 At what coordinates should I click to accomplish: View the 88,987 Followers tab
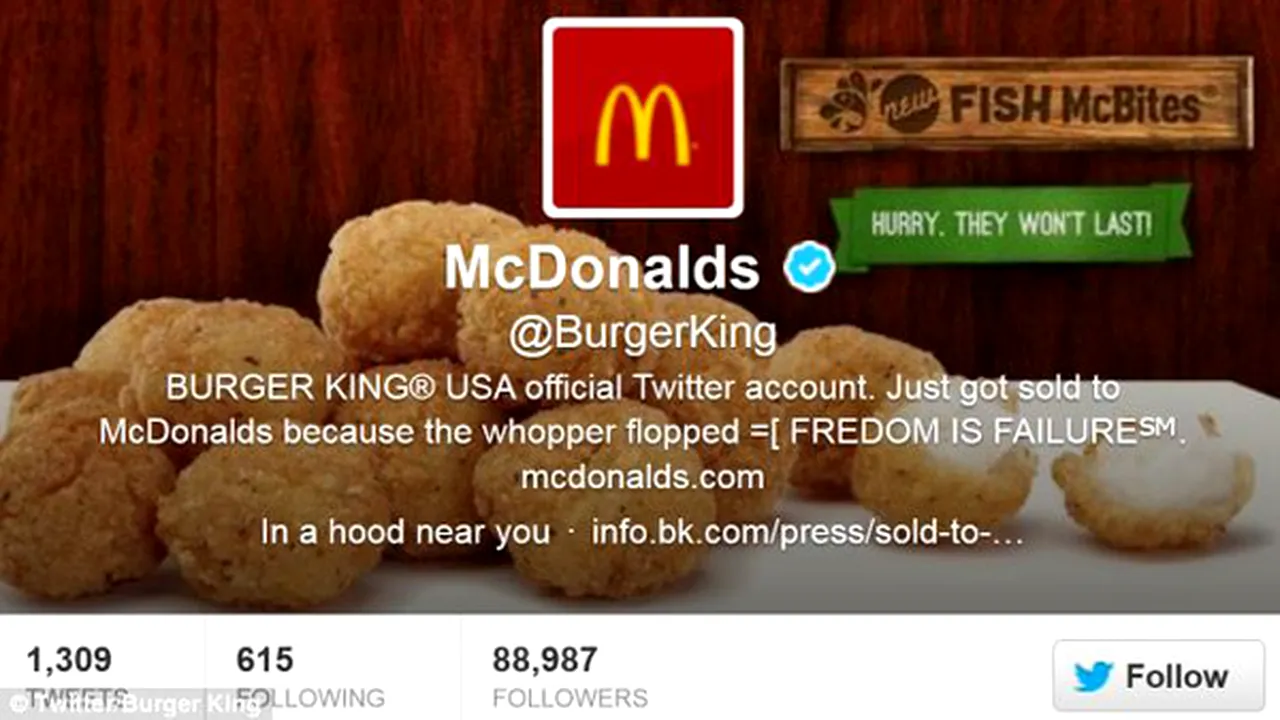click(x=570, y=676)
